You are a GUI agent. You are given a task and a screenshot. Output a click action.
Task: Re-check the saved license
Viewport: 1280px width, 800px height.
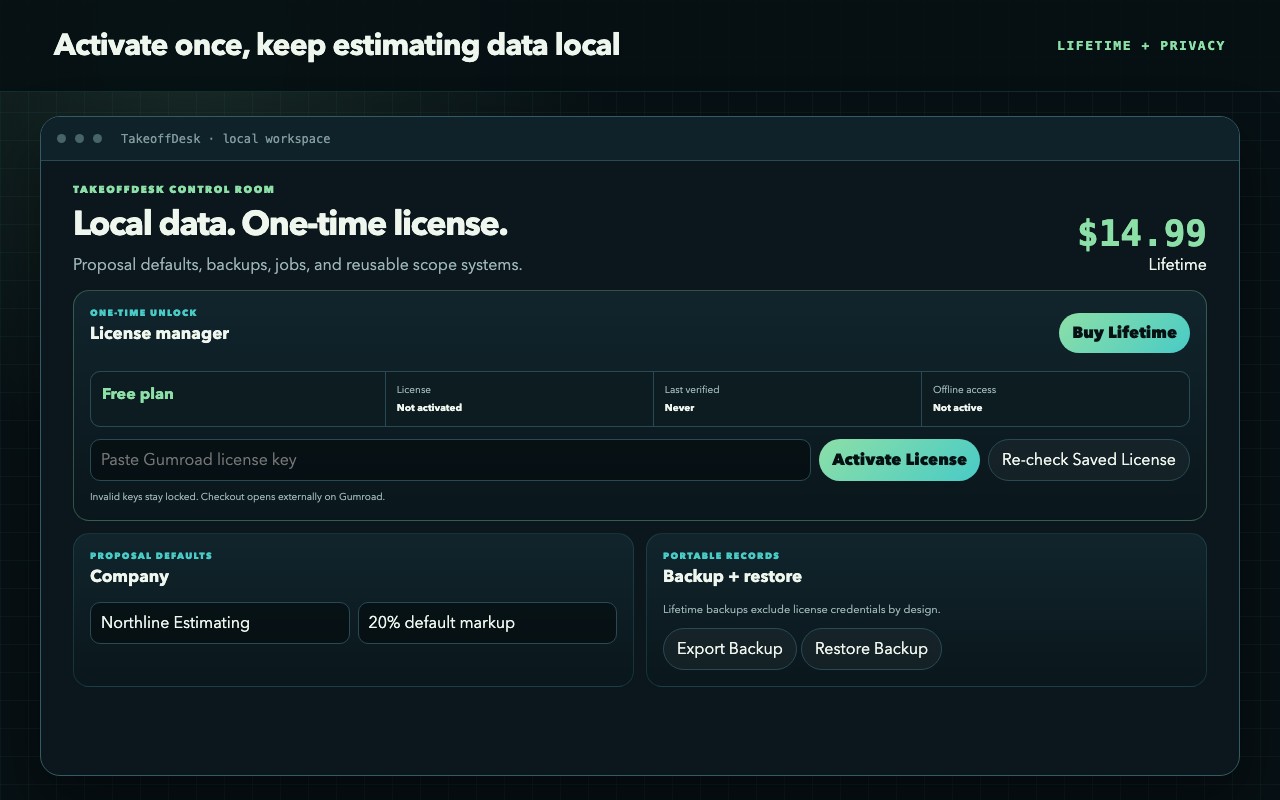coord(1088,460)
